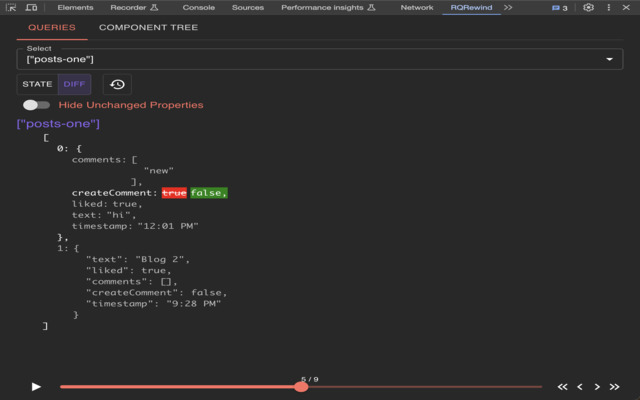This screenshot has width=640, height=400.
Task: Switch to the Recorder tab
Action: tap(134, 7)
